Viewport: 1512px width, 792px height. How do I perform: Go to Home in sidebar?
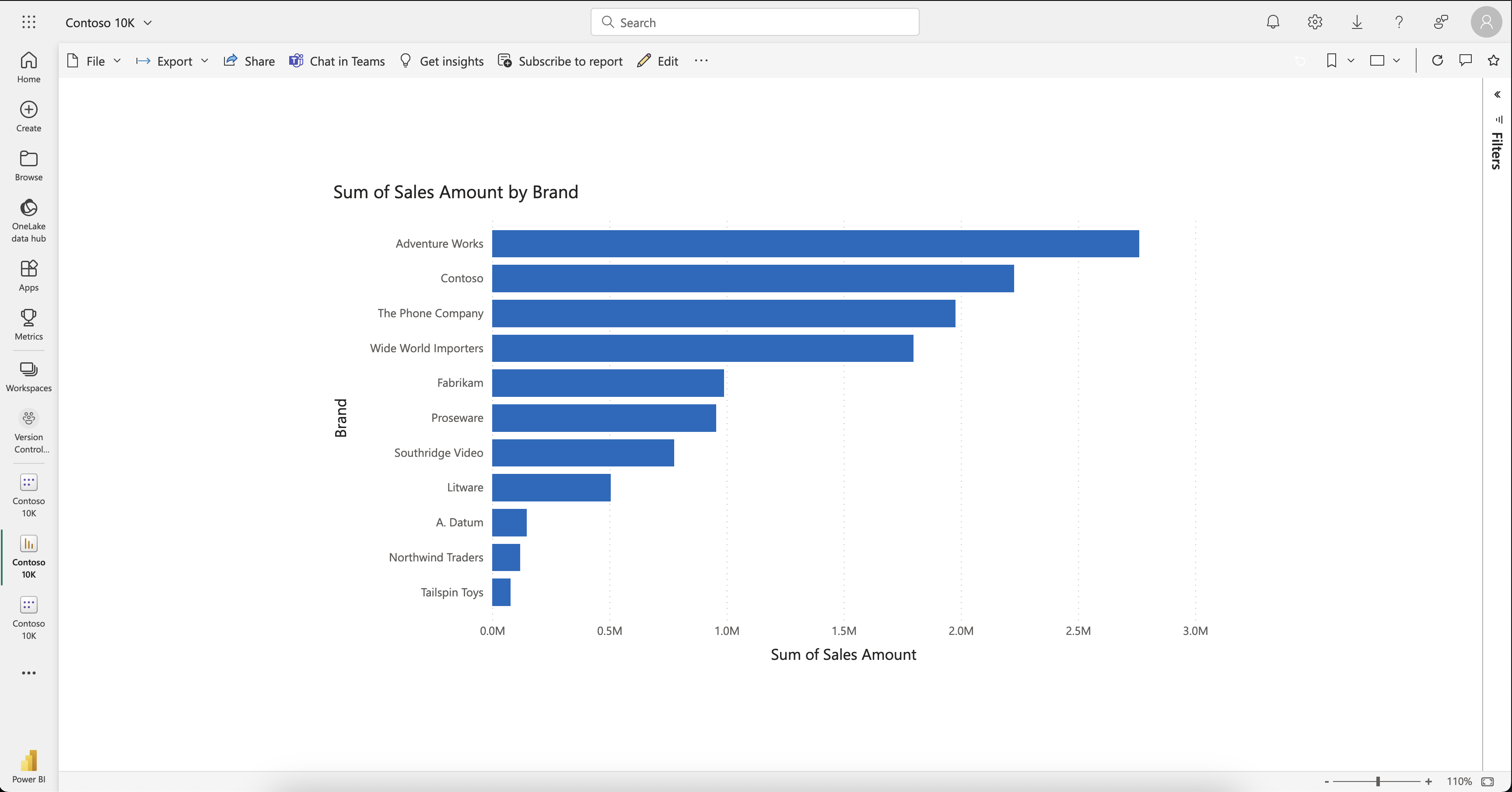pyautogui.click(x=29, y=67)
